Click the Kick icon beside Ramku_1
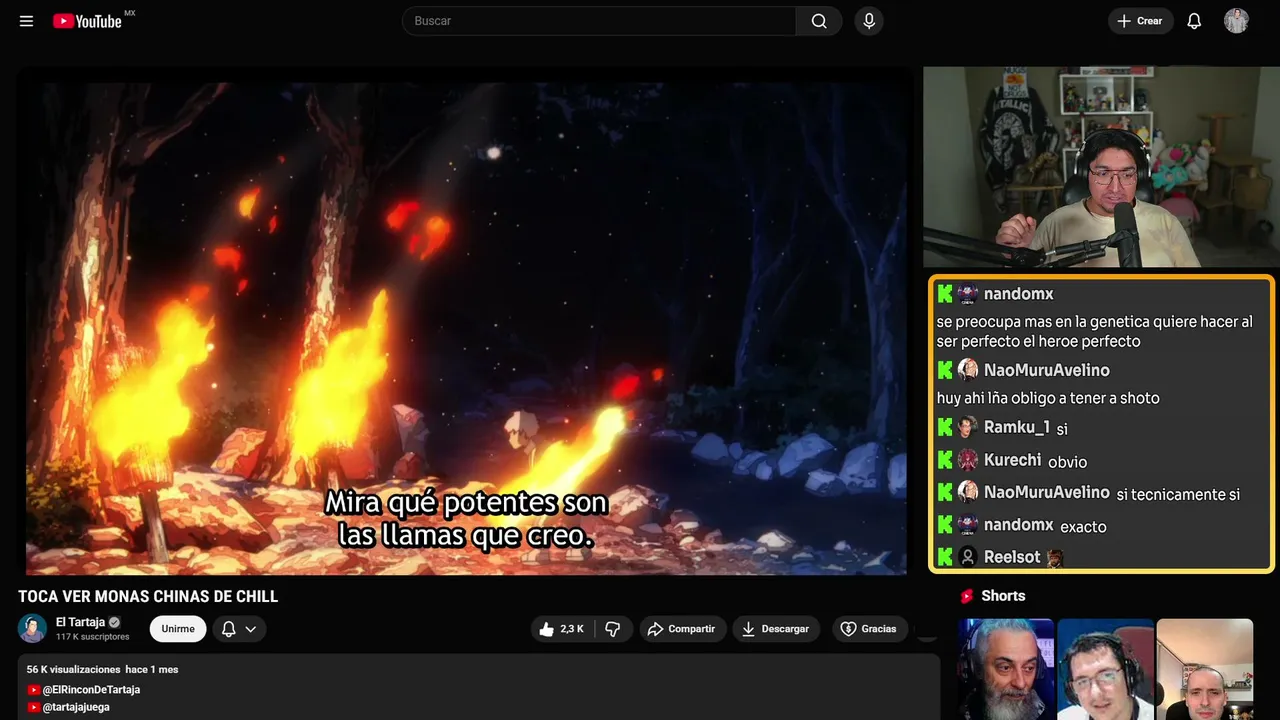This screenshot has height=720, width=1280. point(945,428)
